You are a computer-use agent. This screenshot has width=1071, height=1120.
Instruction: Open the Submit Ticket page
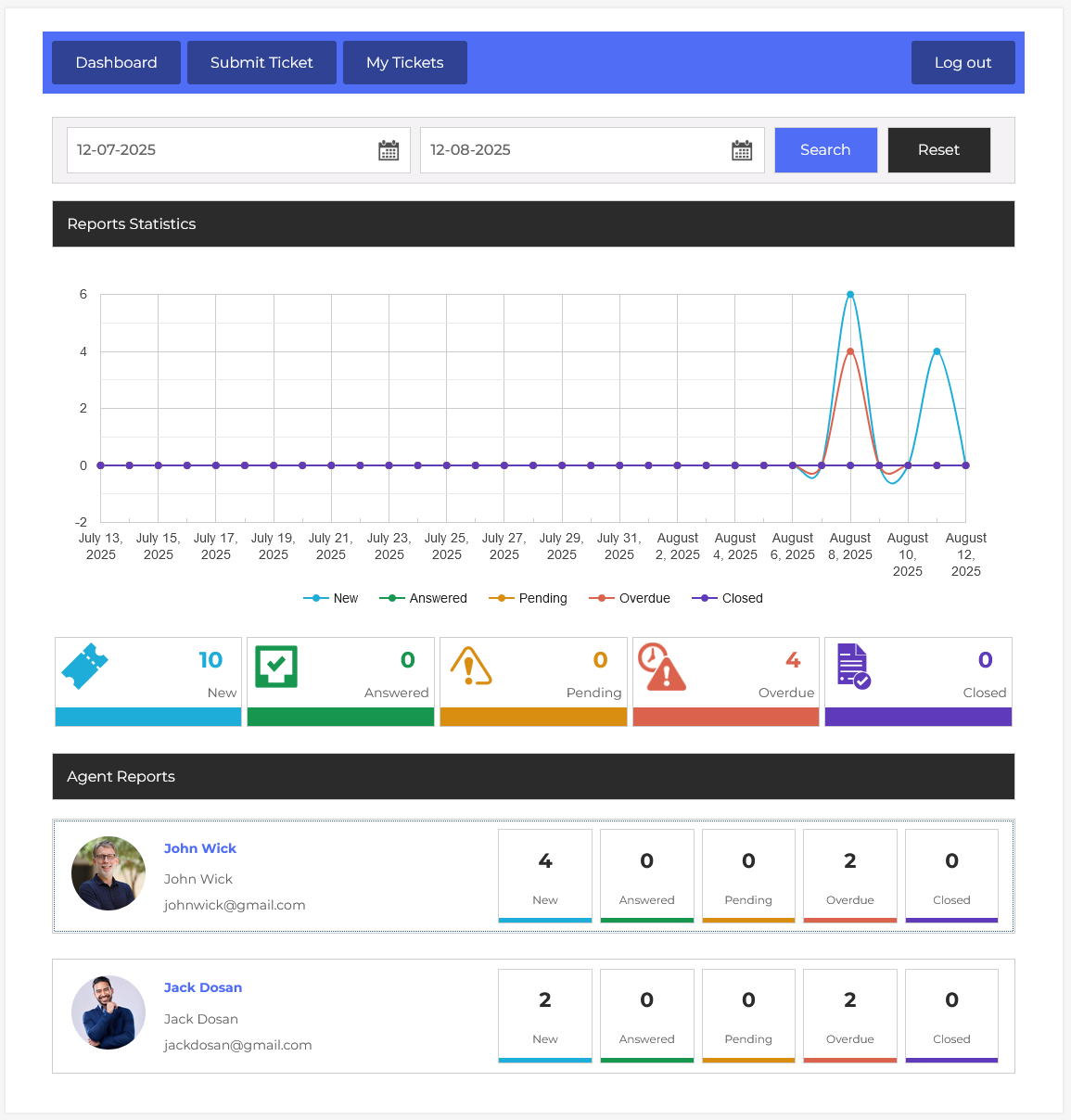coord(261,63)
